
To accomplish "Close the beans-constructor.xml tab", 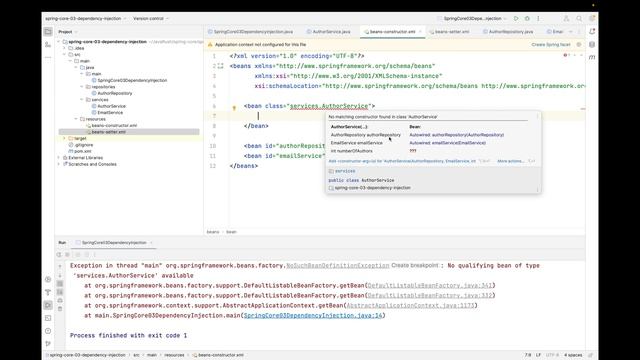I will (x=420, y=31).
